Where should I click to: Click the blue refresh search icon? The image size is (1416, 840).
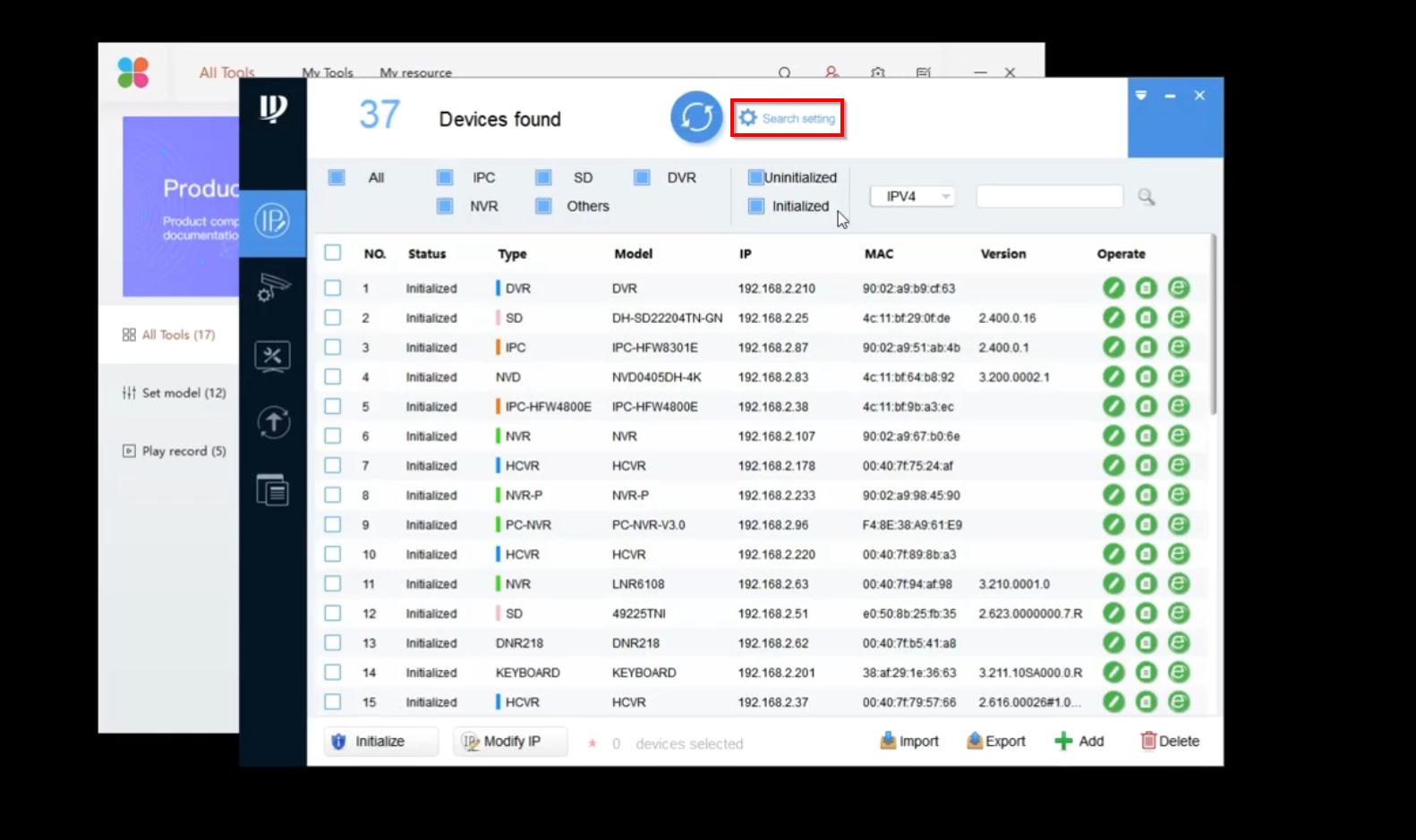tap(696, 117)
